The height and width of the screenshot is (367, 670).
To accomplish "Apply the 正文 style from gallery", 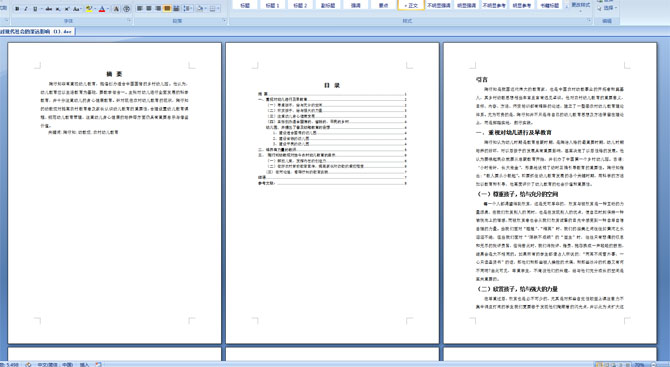I will [411, 5].
